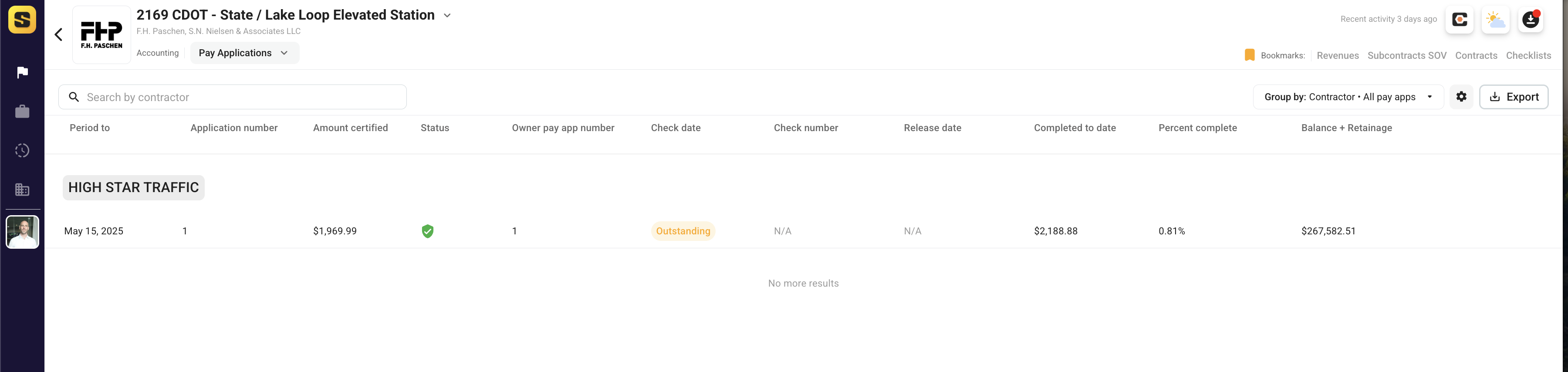Open the user notifications avatar icon

point(1531,20)
